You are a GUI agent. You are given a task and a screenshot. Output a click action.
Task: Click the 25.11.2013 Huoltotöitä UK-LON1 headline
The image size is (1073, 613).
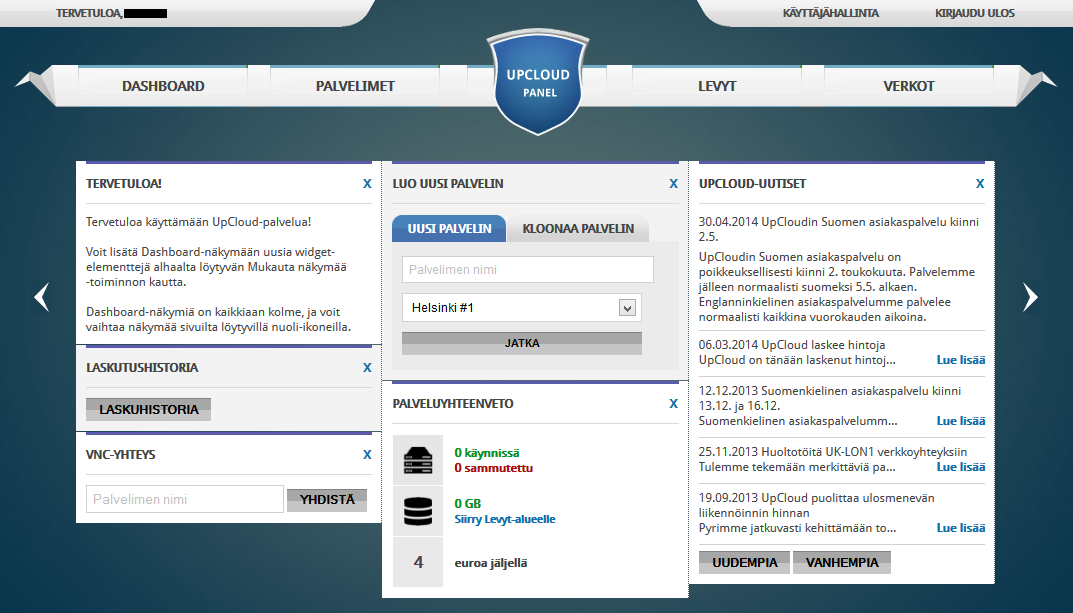click(833, 452)
